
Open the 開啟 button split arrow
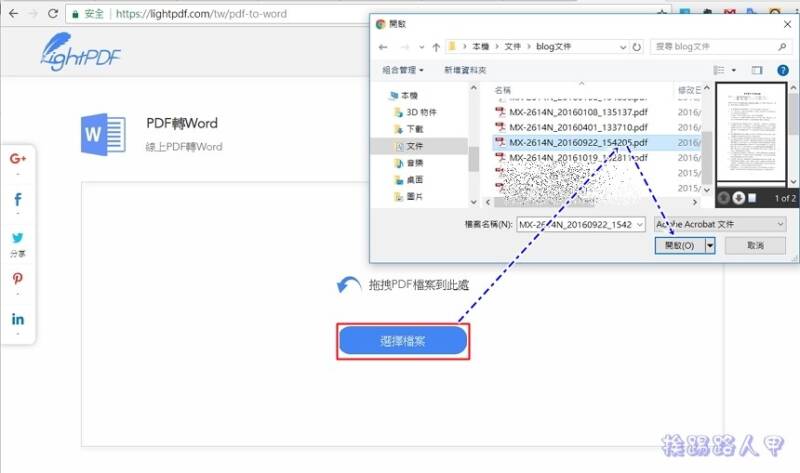(710, 245)
